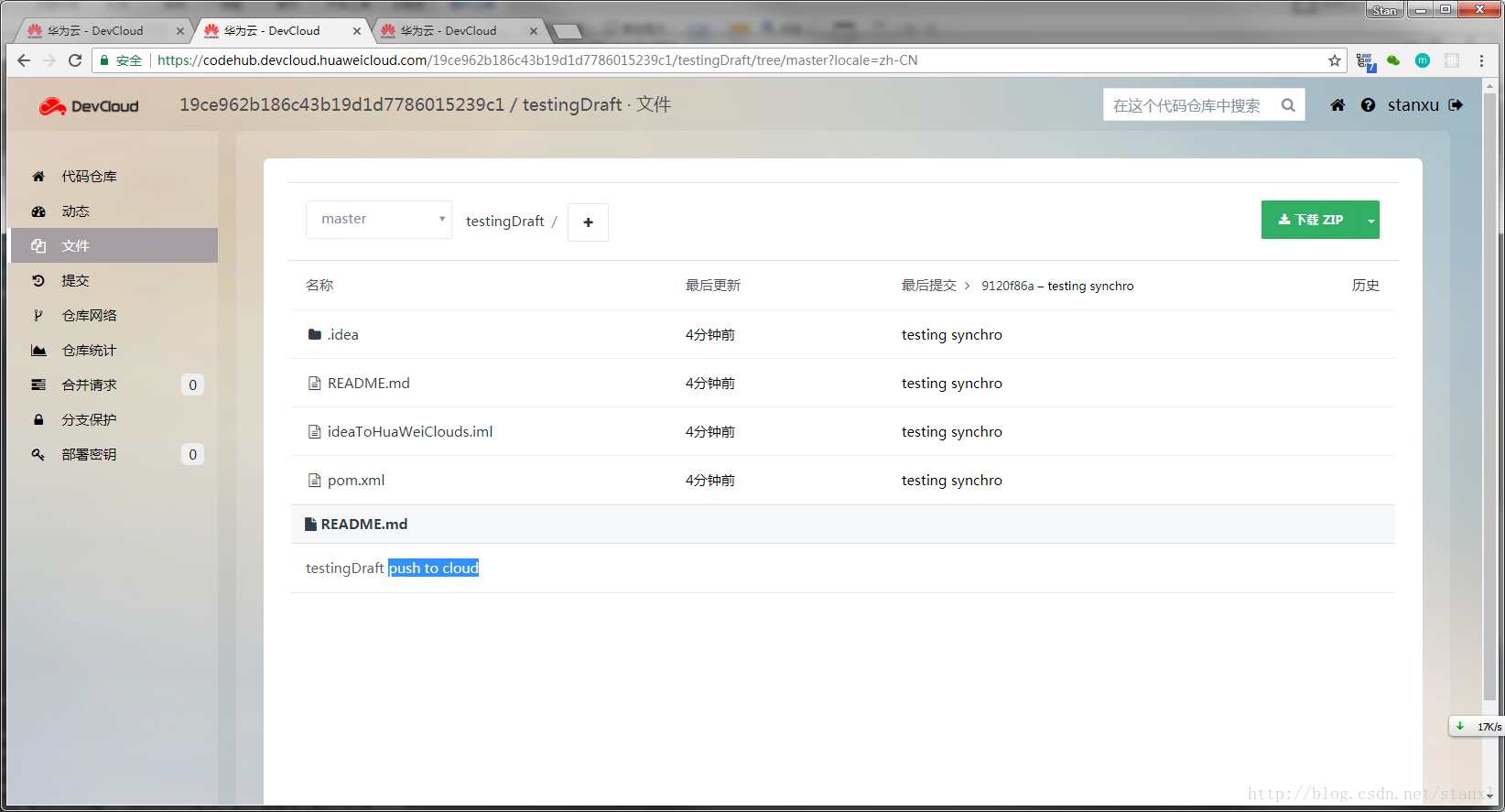The width and height of the screenshot is (1505, 812).
Task: Click commit message of .idea row
Action: click(952, 335)
